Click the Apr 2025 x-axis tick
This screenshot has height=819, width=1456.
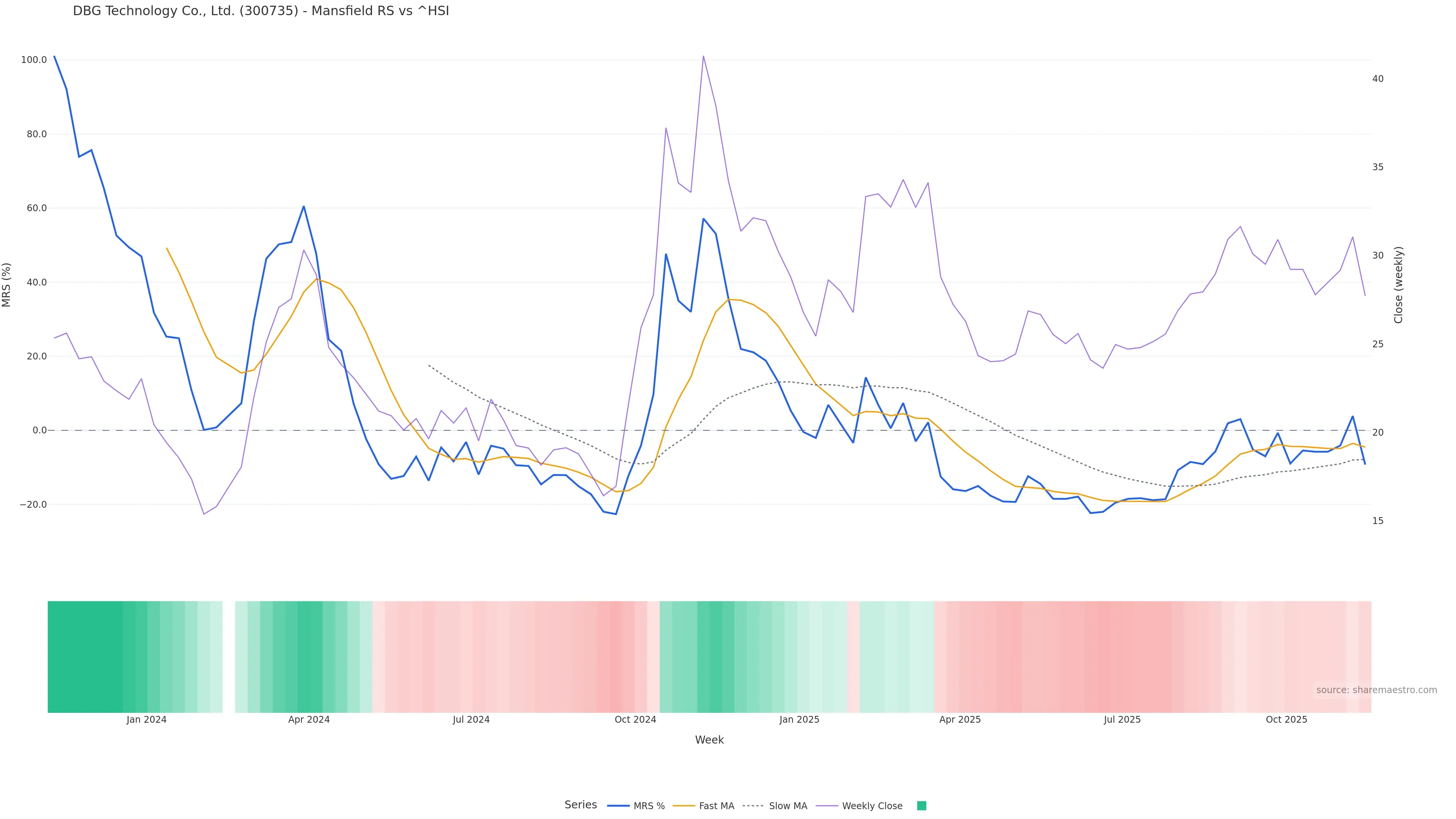(960, 720)
